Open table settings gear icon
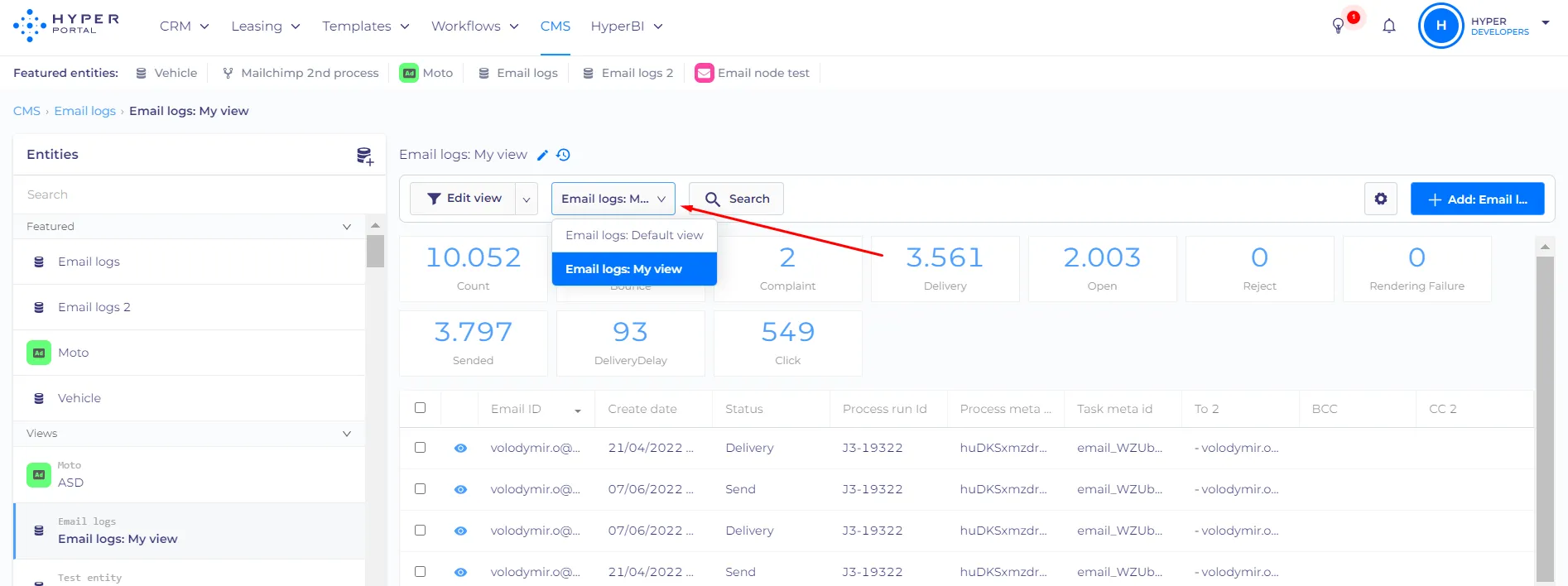 click(x=1381, y=199)
